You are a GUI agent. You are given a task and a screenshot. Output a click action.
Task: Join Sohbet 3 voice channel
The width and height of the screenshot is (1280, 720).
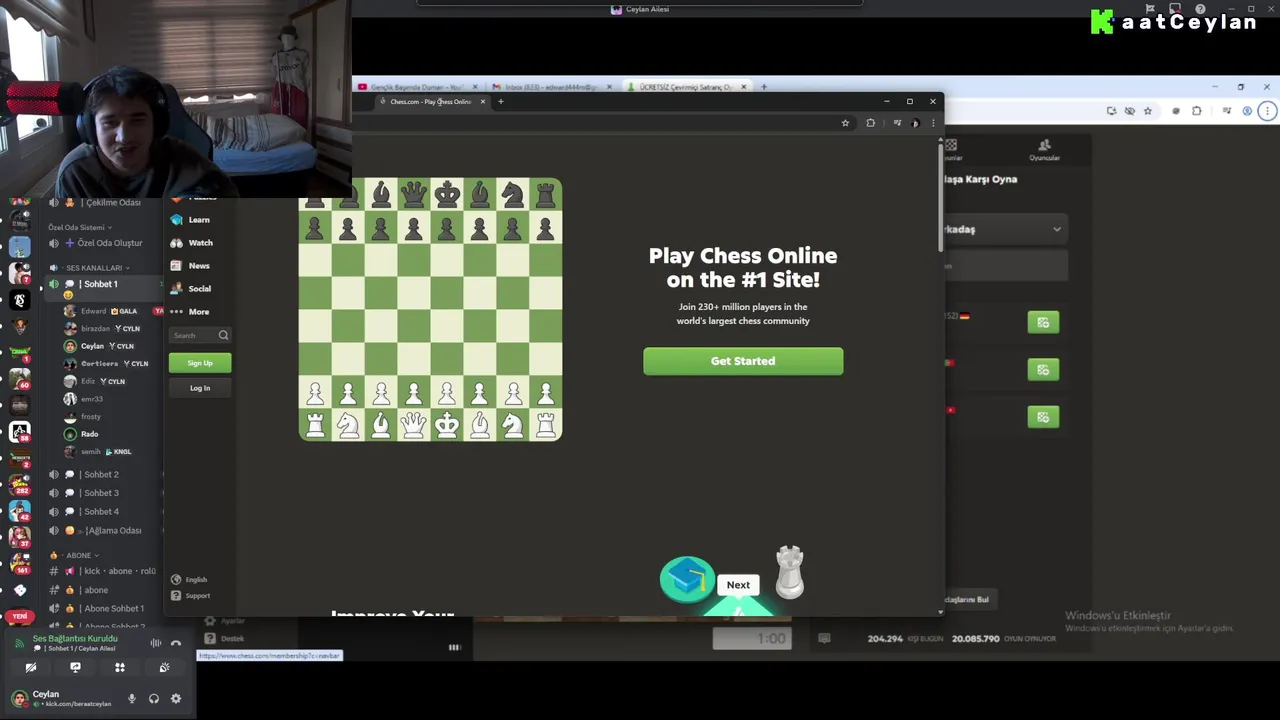[x=100, y=493]
